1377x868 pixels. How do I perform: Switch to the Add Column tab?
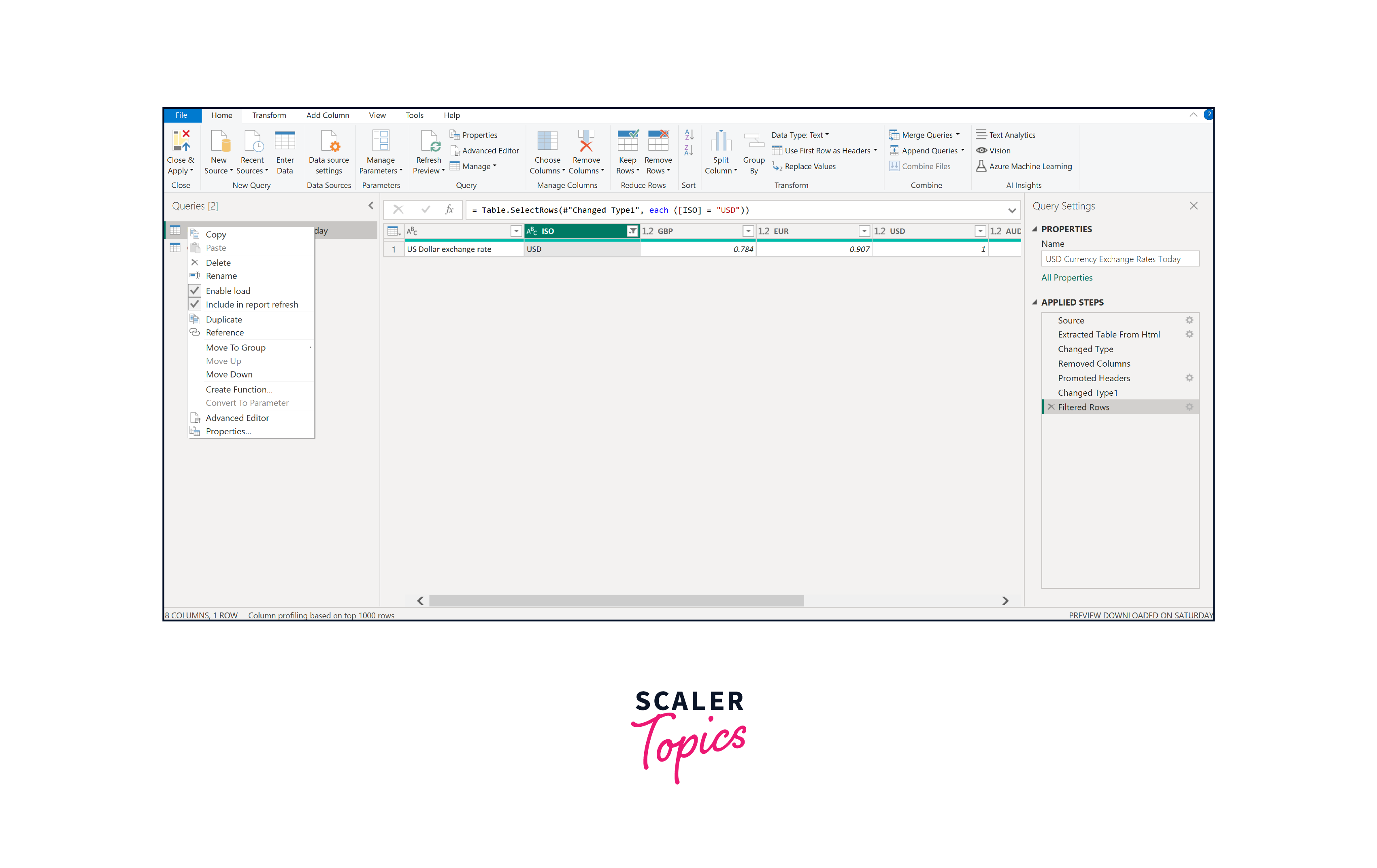327,115
